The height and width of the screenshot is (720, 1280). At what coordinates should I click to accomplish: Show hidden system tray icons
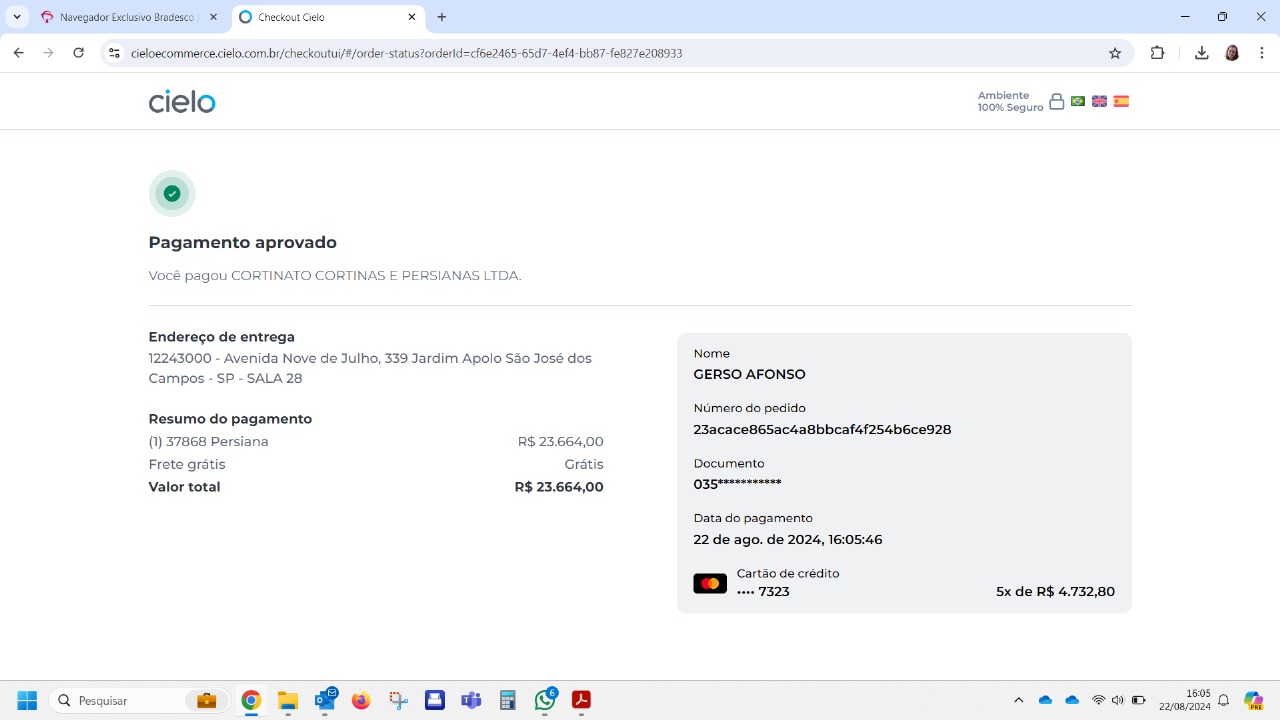1019,701
